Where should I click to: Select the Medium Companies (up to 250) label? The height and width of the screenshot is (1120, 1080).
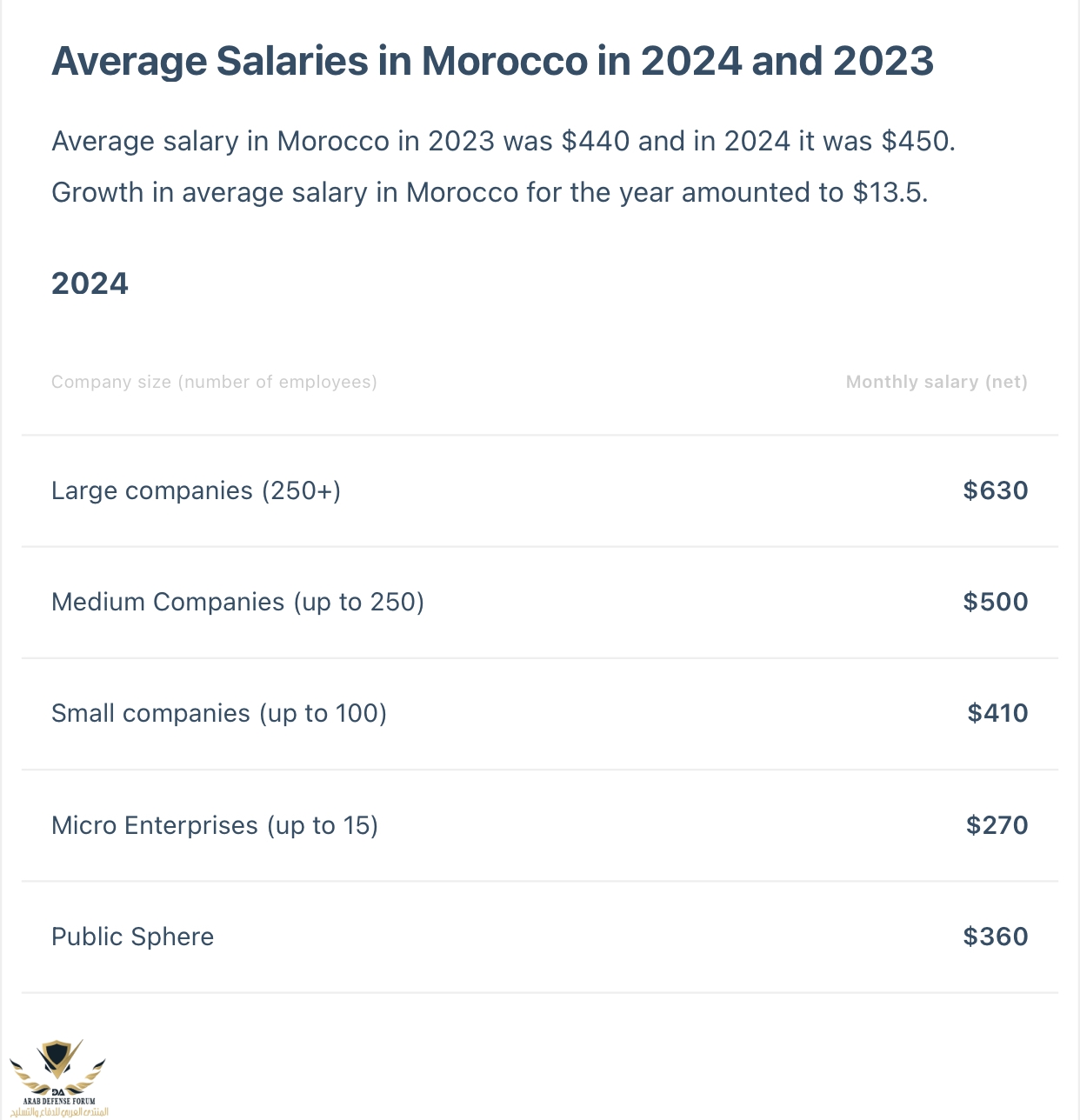(x=237, y=602)
